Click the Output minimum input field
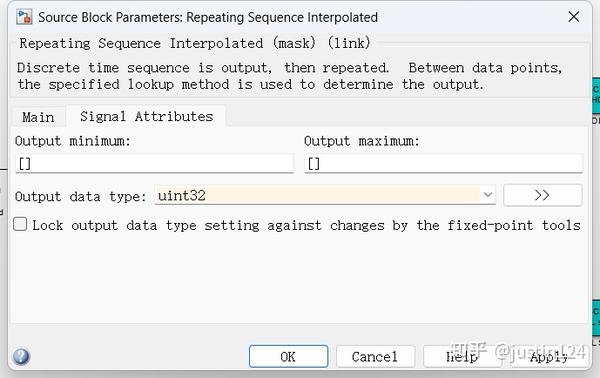Screen dimensions: 600x378 [x=155, y=164]
